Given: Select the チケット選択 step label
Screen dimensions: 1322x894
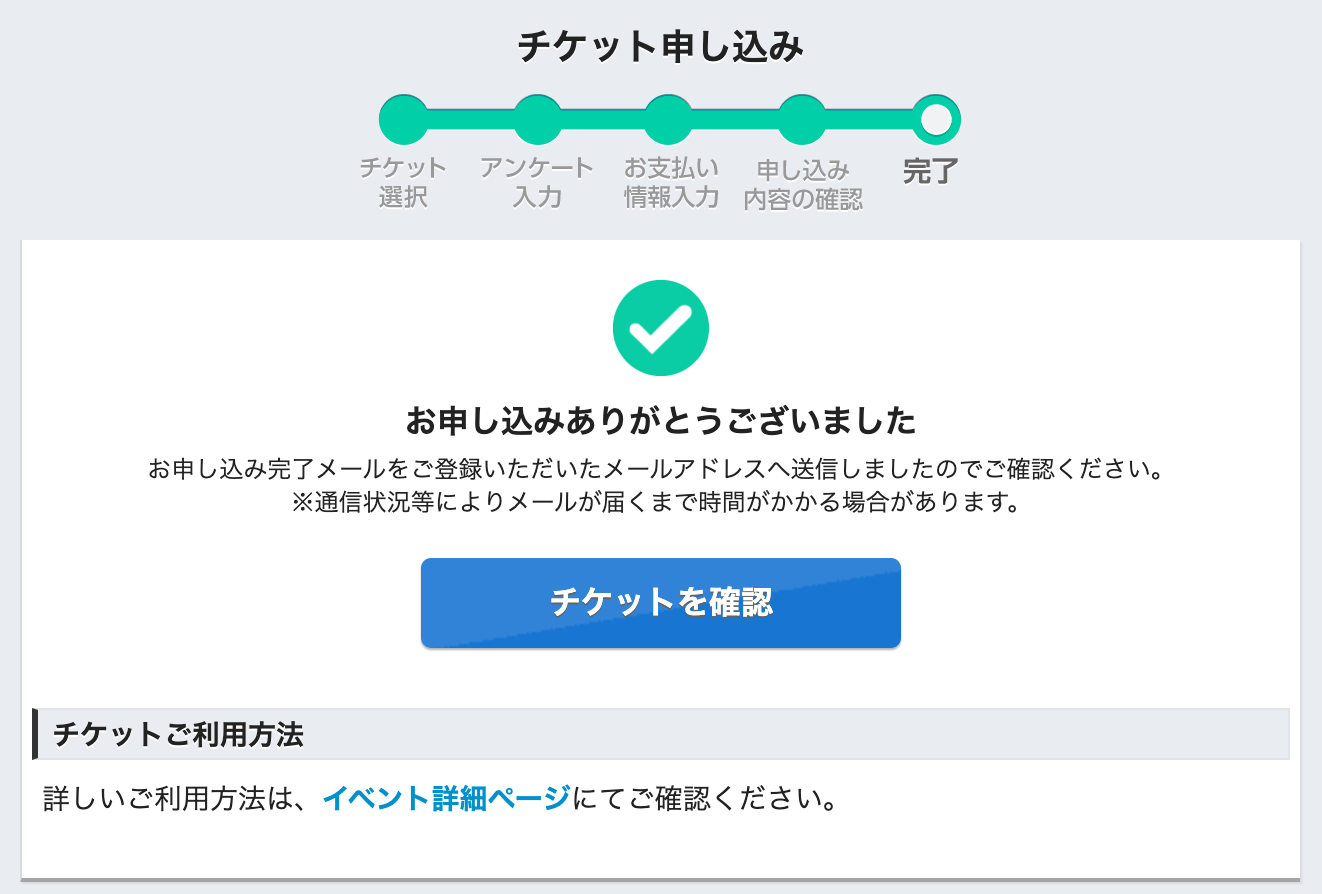Looking at the screenshot, I should pyautogui.click(x=403, y=182).
